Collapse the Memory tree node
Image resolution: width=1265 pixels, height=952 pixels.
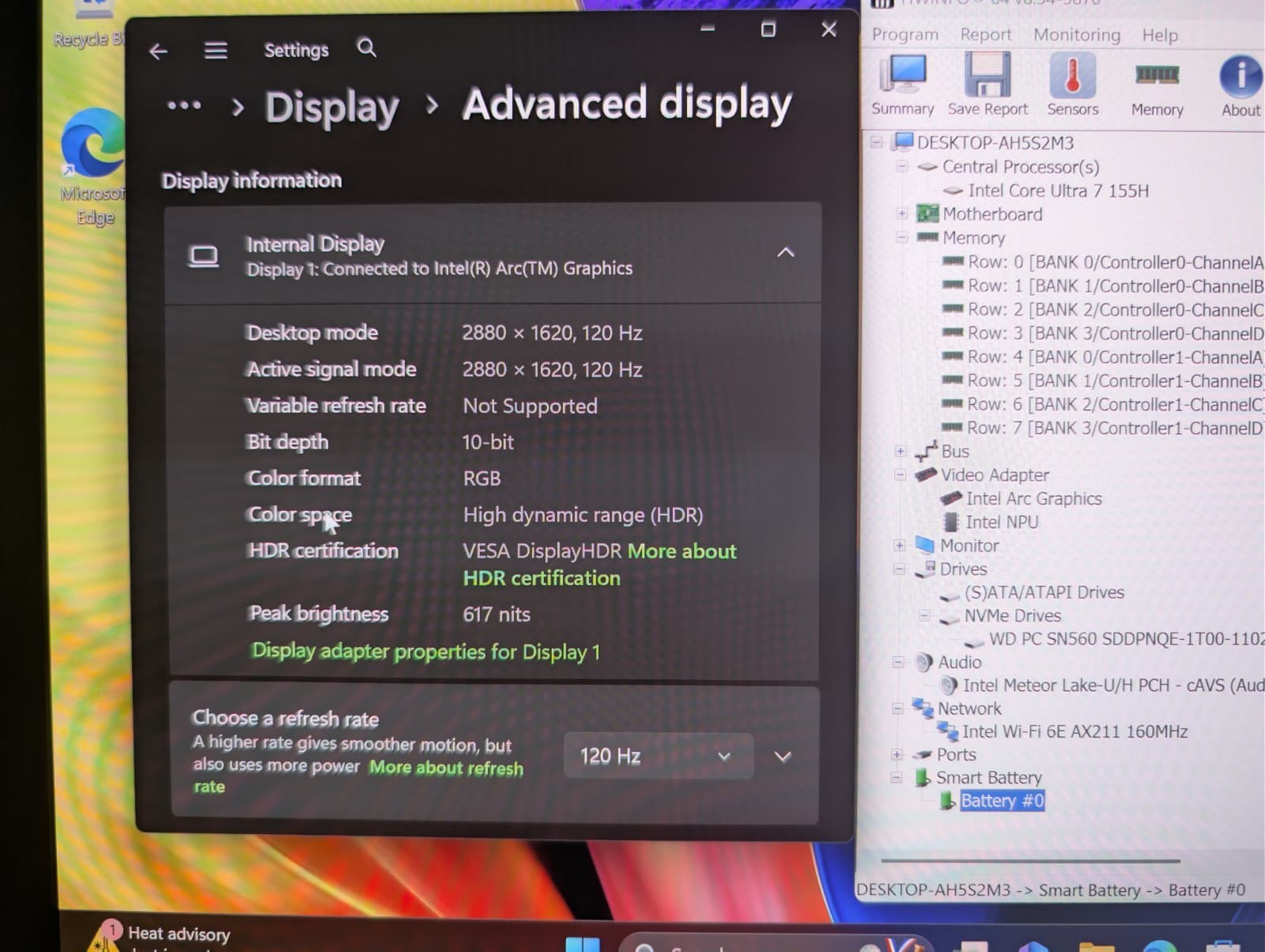coord(901,237)
